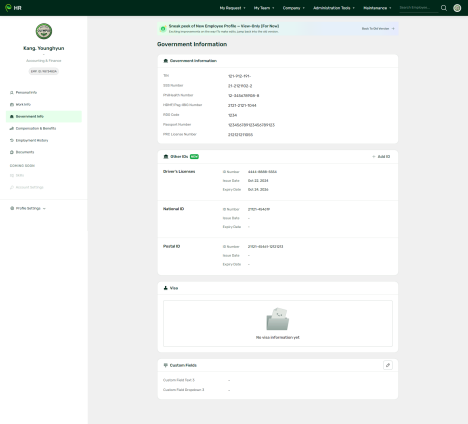Viewport: 468px width, 424px height.
Task: Click the Custom Fields edit pencil button
Action: pos(388,365)
